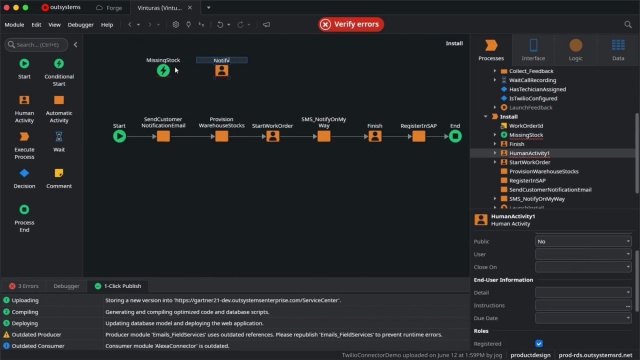
Task: Switch to the 3 Errors tab
Action: click(x=24, y=286)
